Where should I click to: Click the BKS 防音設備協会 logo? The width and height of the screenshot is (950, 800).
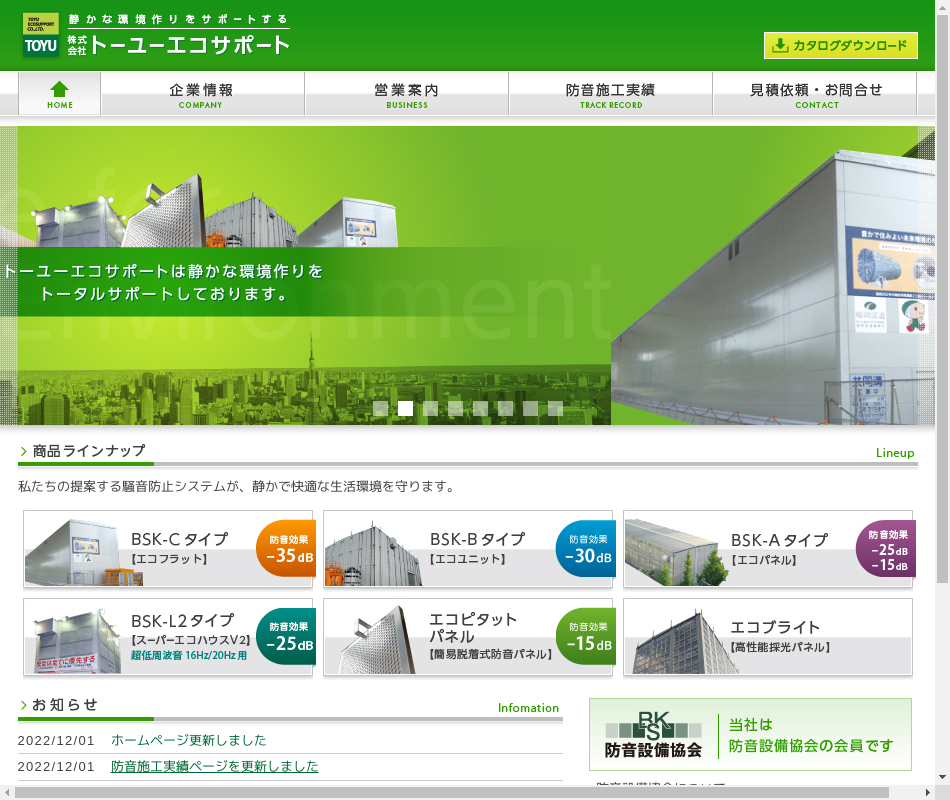point(653,735)
